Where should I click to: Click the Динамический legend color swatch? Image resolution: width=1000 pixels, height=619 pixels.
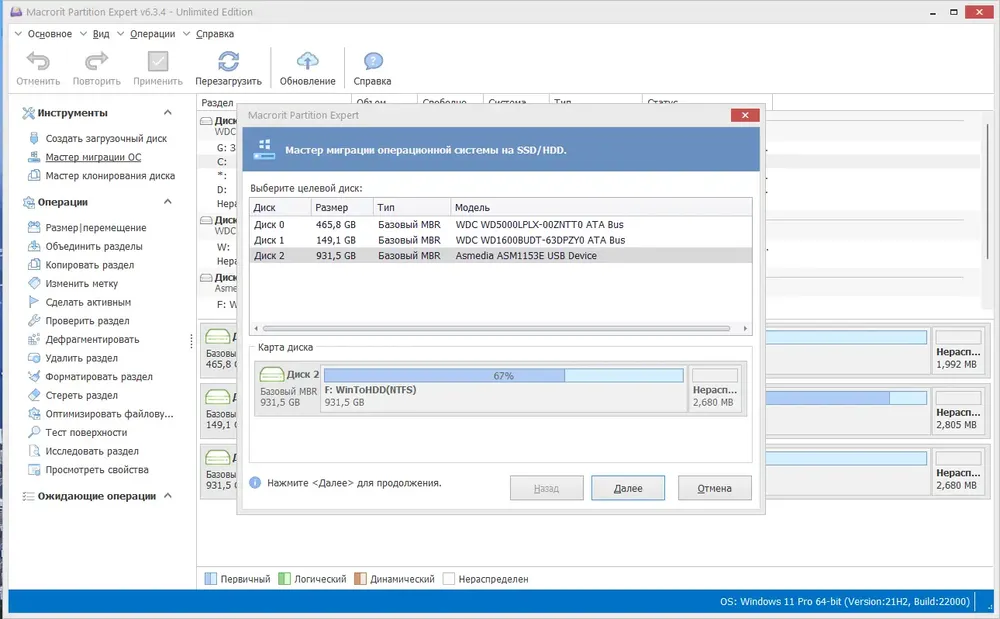(x=360, y=579)
